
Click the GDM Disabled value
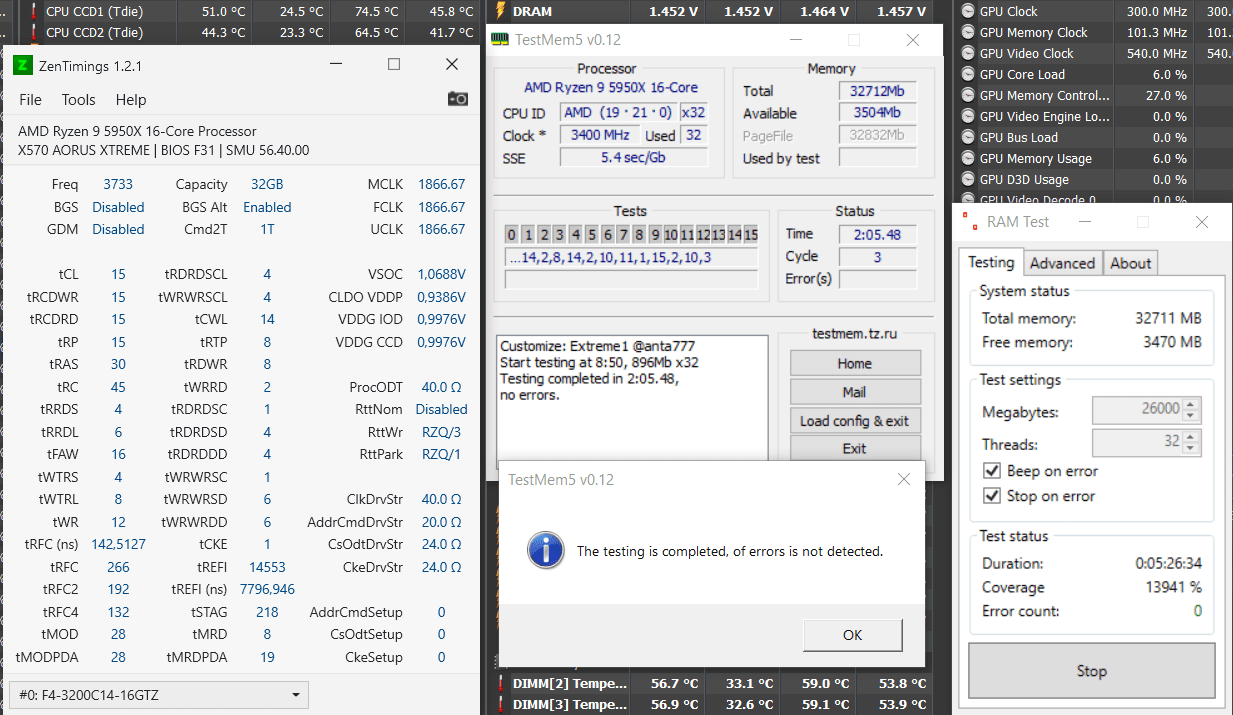click(118, 229)
